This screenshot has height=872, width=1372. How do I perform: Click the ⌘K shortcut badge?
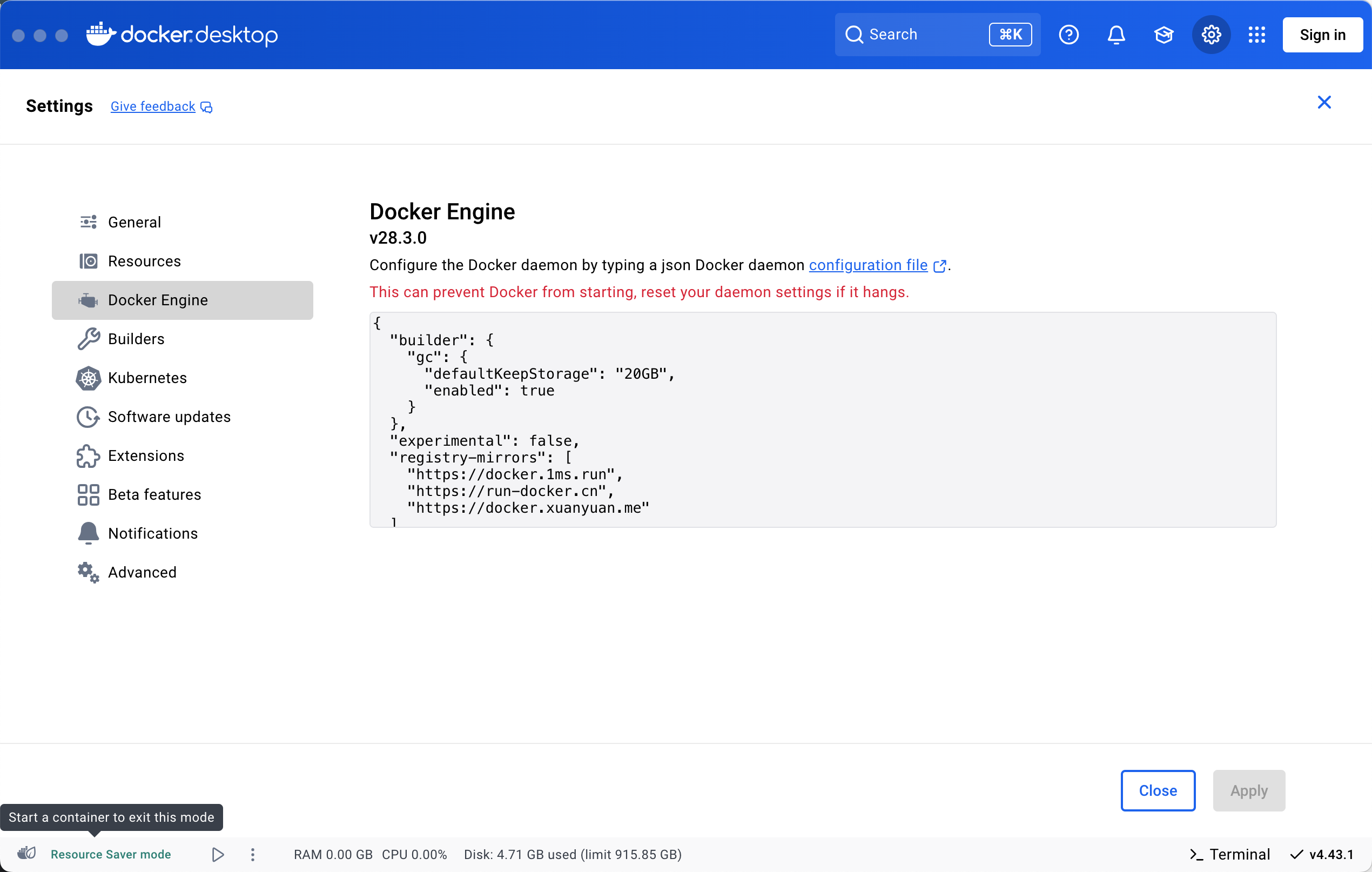(x=1010, y=35)
